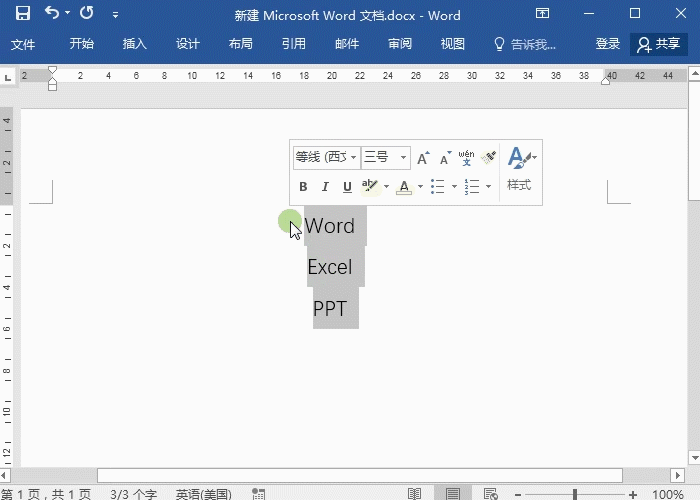Click the 登录 sign-in link
700x500 pixels.
(608, 44)
